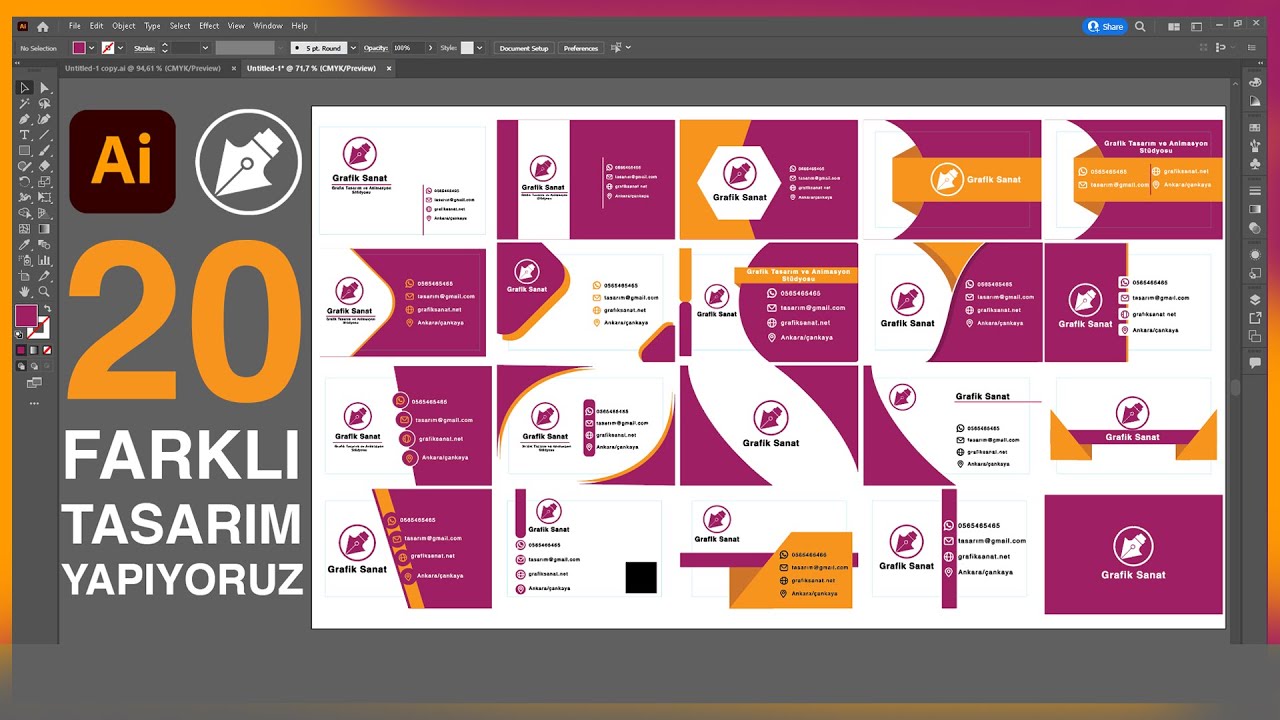The width and height of the screenshot is (1280, 720).
Task: Open the Comments panel speech bubble
Action: click(1255, 362)
